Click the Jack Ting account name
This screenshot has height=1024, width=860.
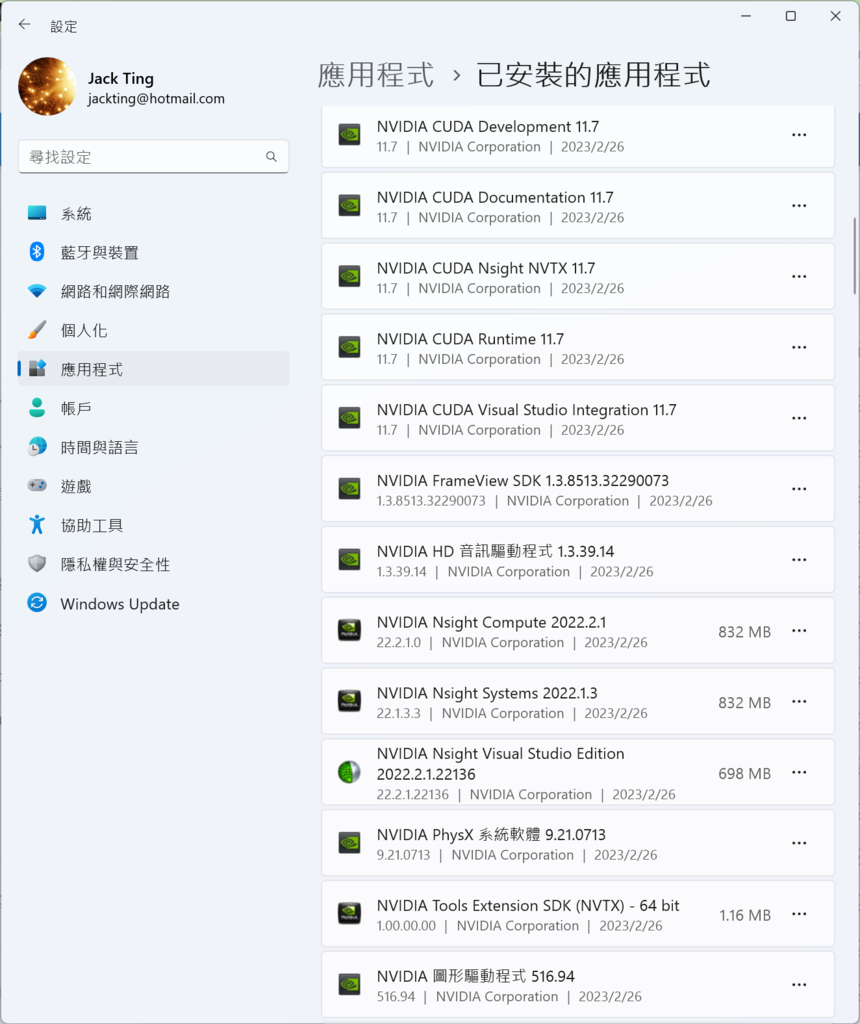point(121,78)
